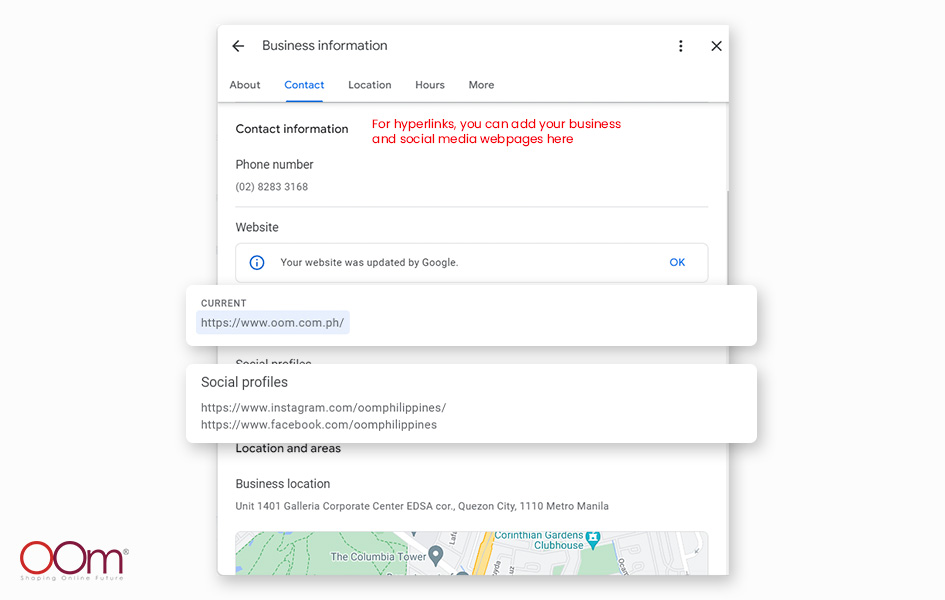The image size is (945, 600).
Task: Expand the More tab
Action: pyautogui.click(x=481, y=85)
